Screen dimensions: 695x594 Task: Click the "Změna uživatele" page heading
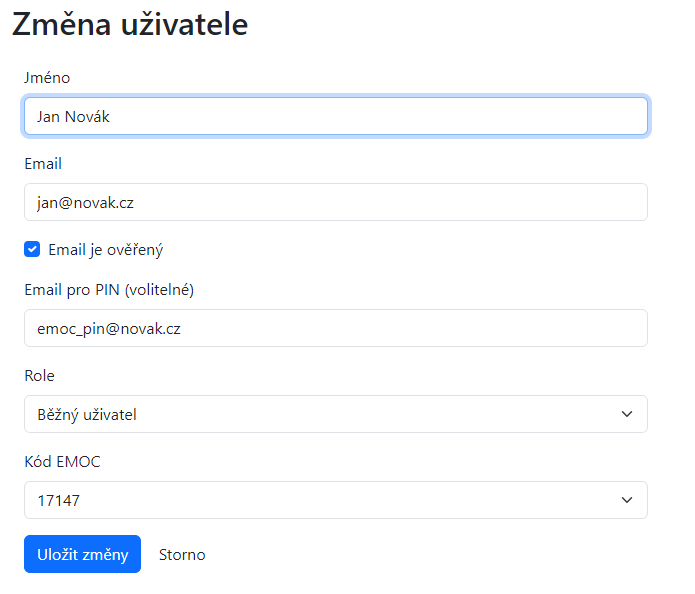[x=130, y=25]
